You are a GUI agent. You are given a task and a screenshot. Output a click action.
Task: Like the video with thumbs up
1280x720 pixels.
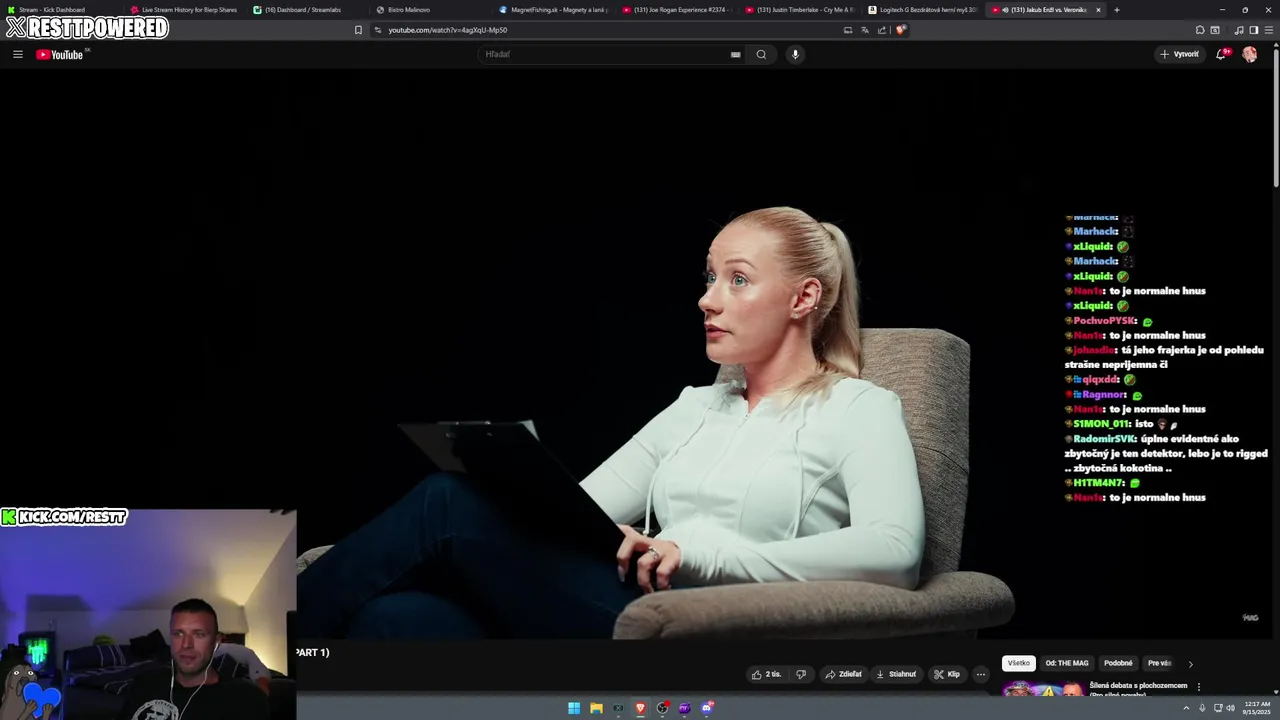[x=767, y=674]
